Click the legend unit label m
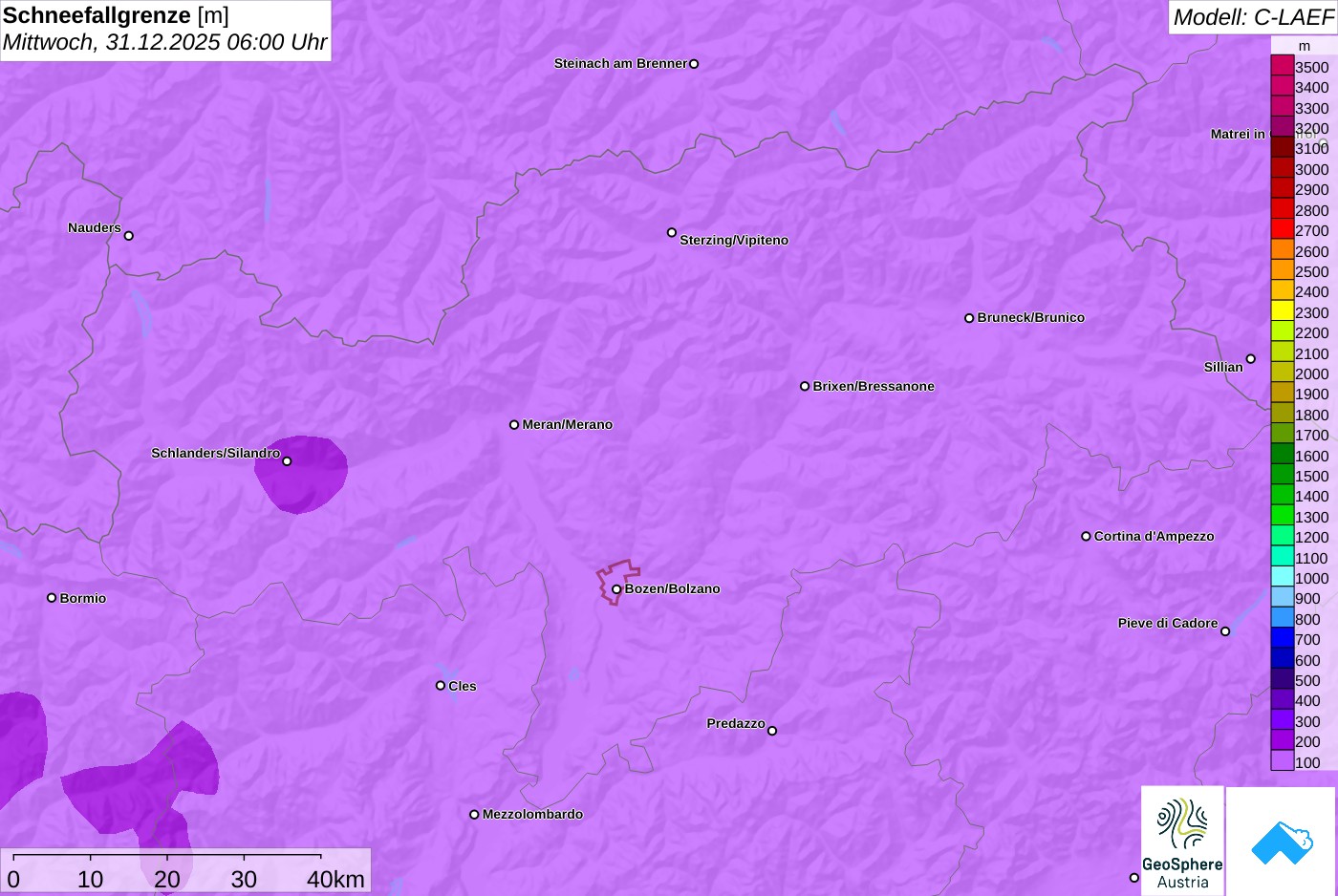 point(1305,46)
